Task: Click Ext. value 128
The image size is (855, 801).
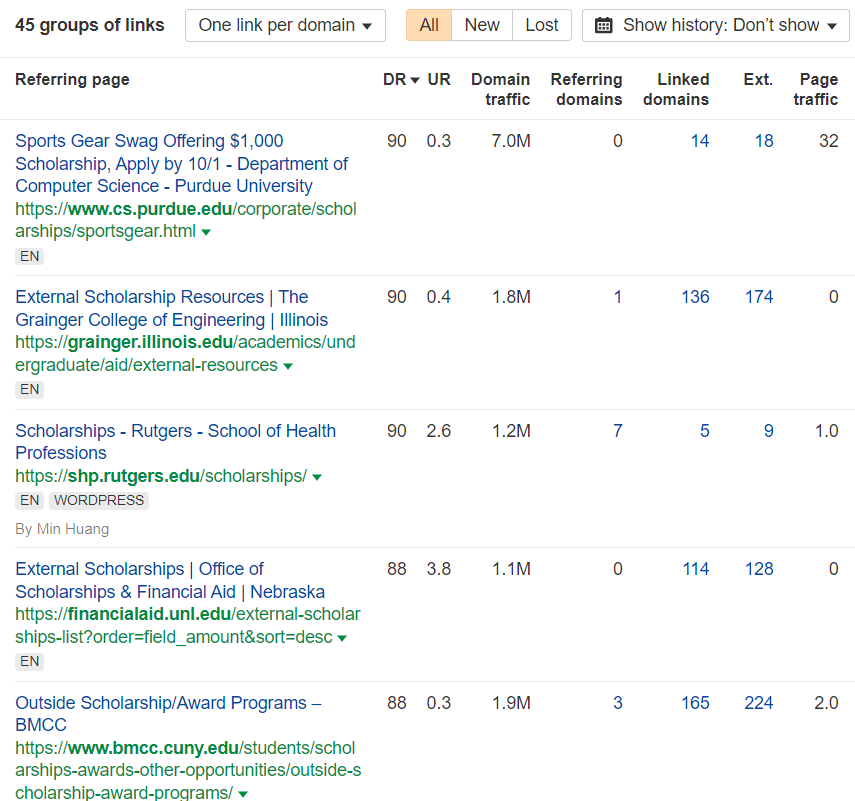Action: pyautogui.click(x=759, y=569)
